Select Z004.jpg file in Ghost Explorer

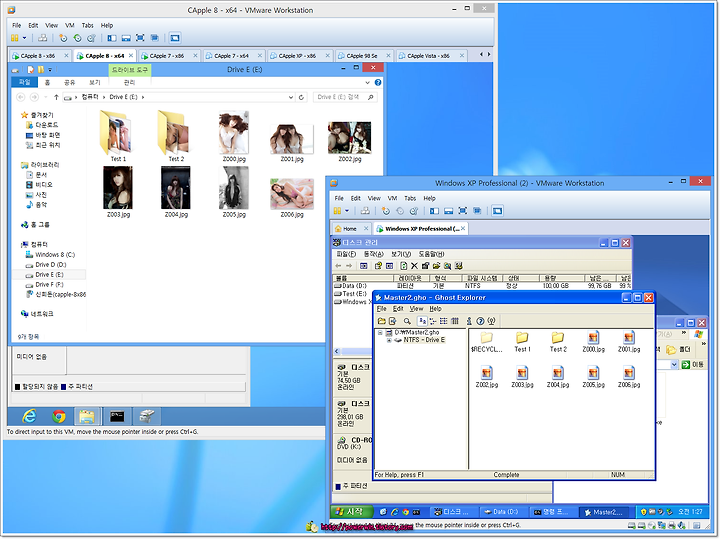557,377
